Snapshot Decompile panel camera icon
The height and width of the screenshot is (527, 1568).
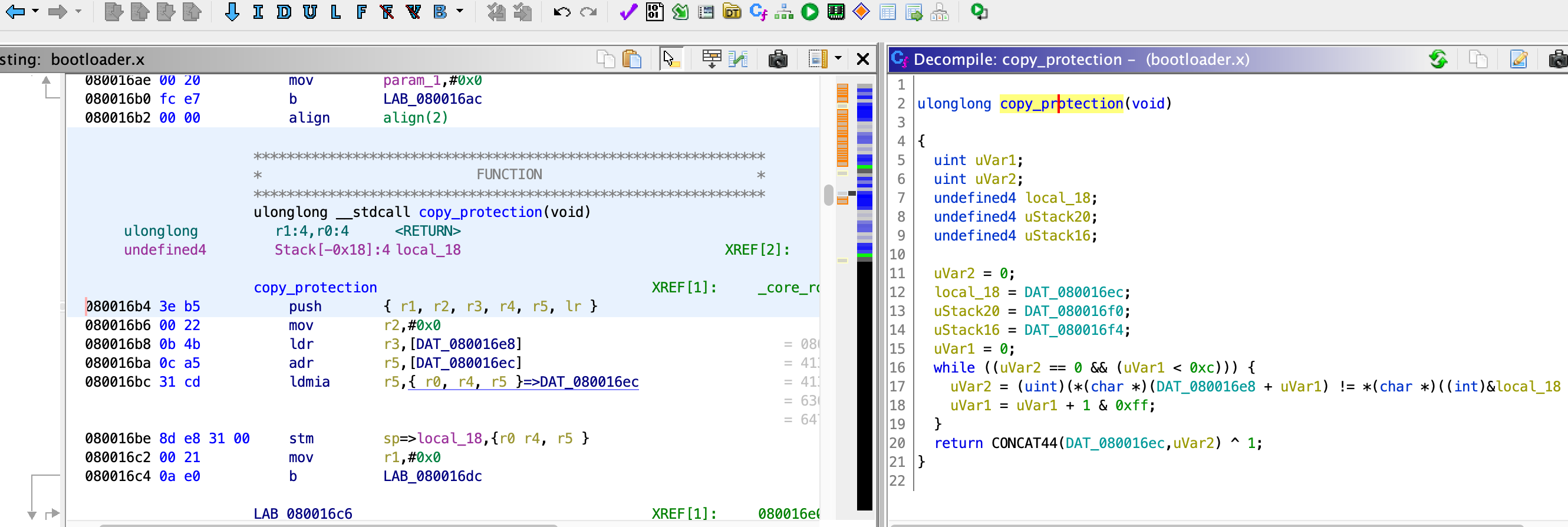1557,59
